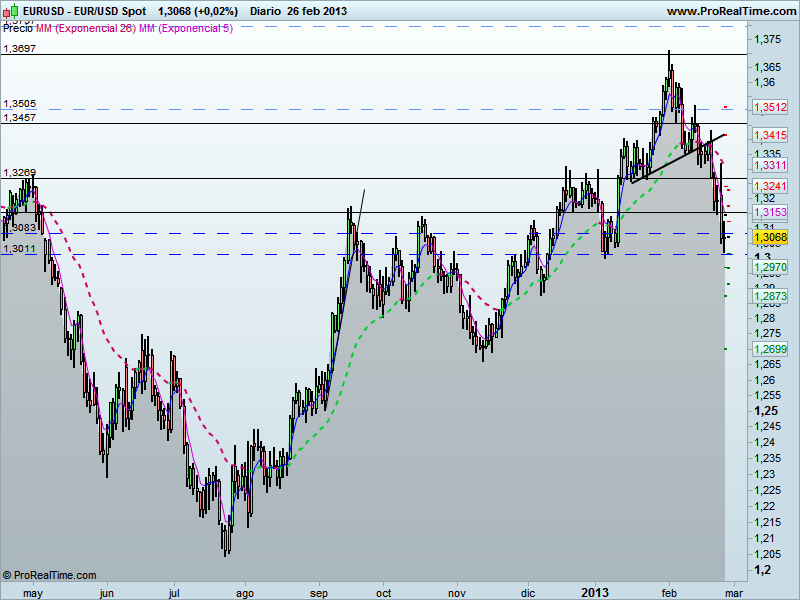This screenshot has width=800, height=600.
Task: Click the Precio indicator label
Action: click(18, 29)
